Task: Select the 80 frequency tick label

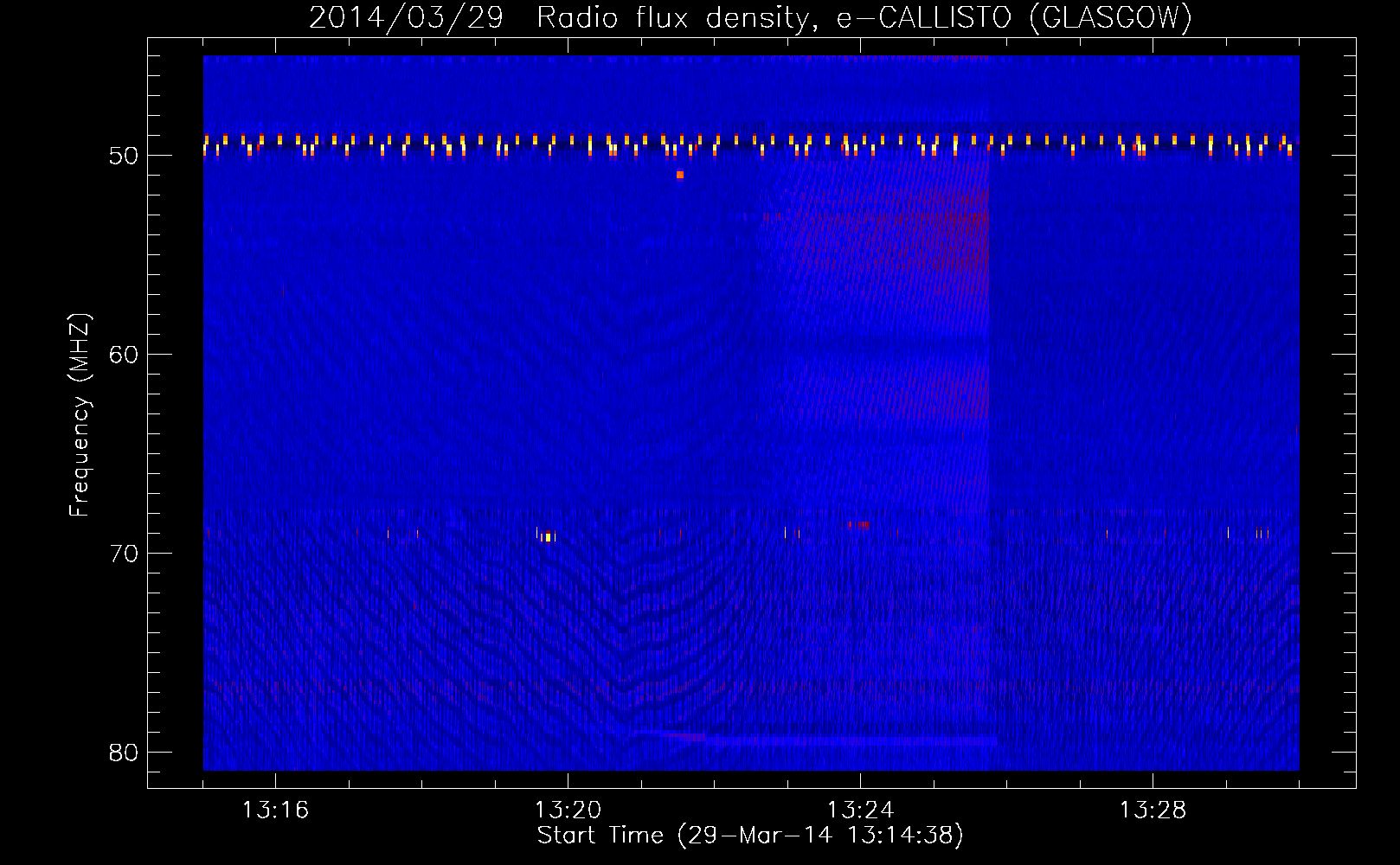Action: [x=125, y=753]
